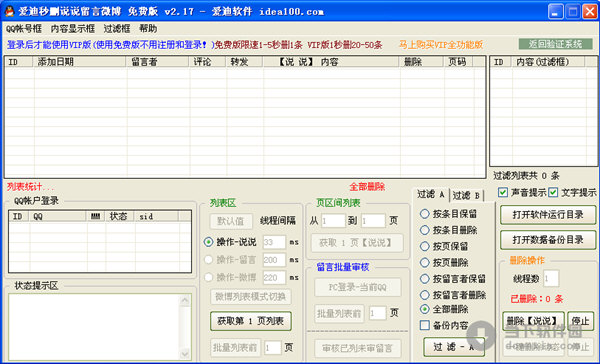This screenshot has width=600, height=364.
Task: Click the 页码 column header
Action: click(459, 62)
